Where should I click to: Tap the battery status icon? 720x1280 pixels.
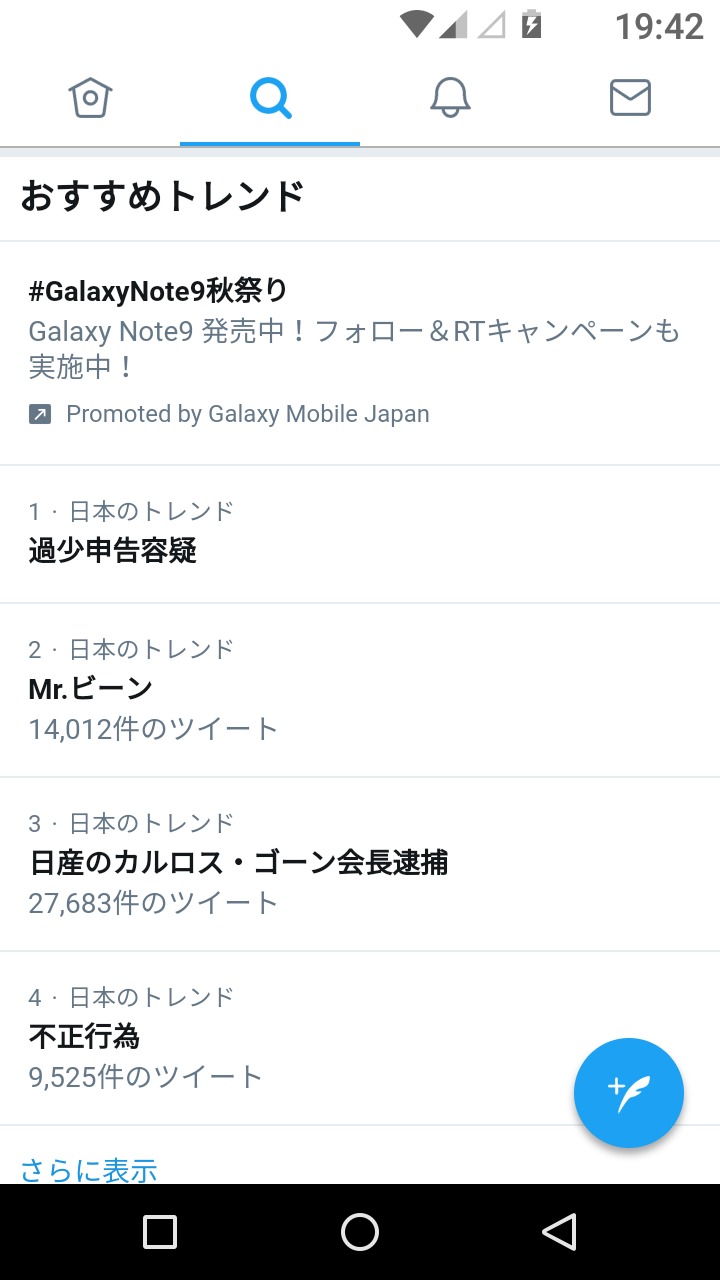coord(531,24)
